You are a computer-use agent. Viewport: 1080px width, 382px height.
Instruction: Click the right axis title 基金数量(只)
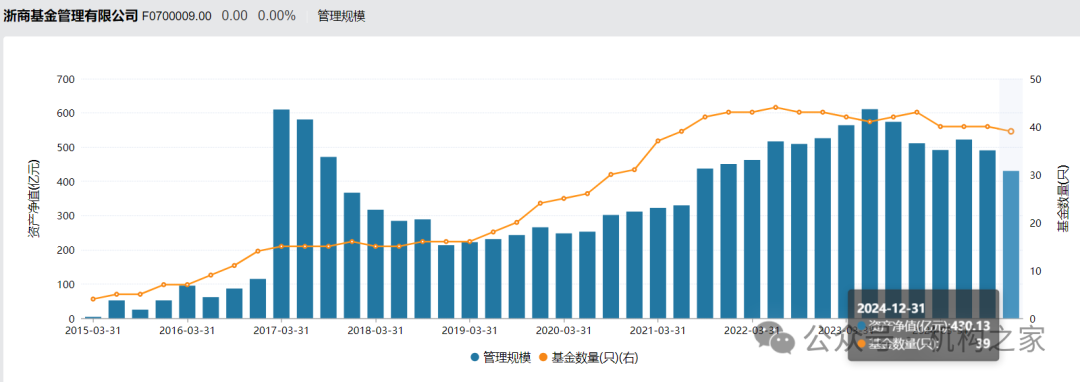tap(1063, 198)
